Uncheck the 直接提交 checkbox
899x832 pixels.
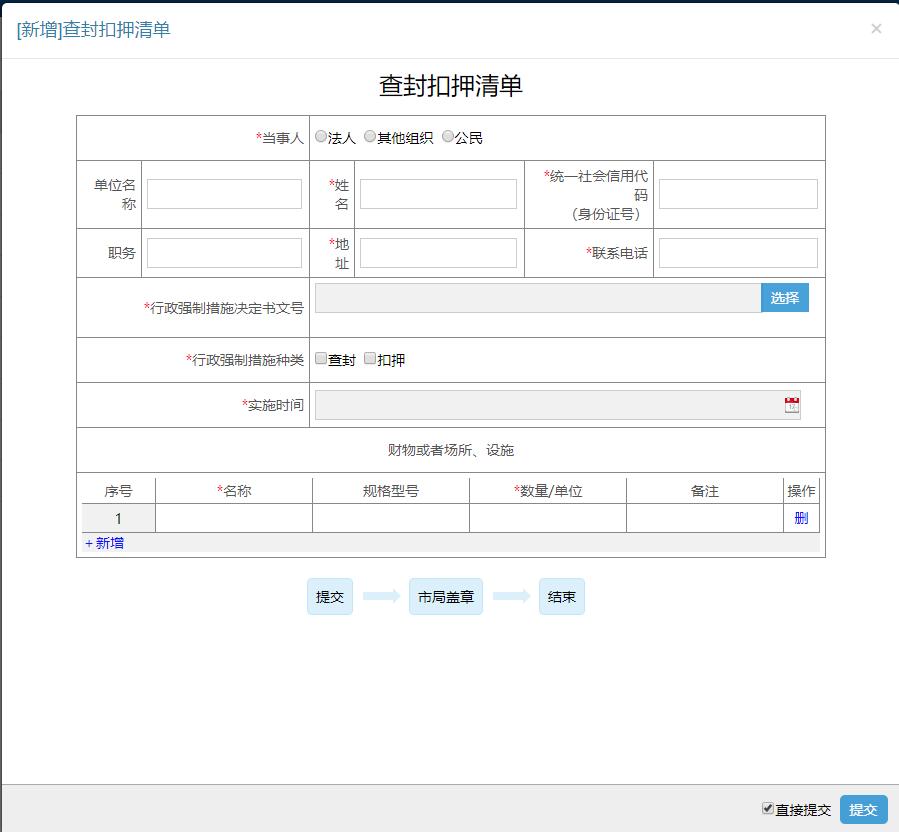(x=768, y=808)
